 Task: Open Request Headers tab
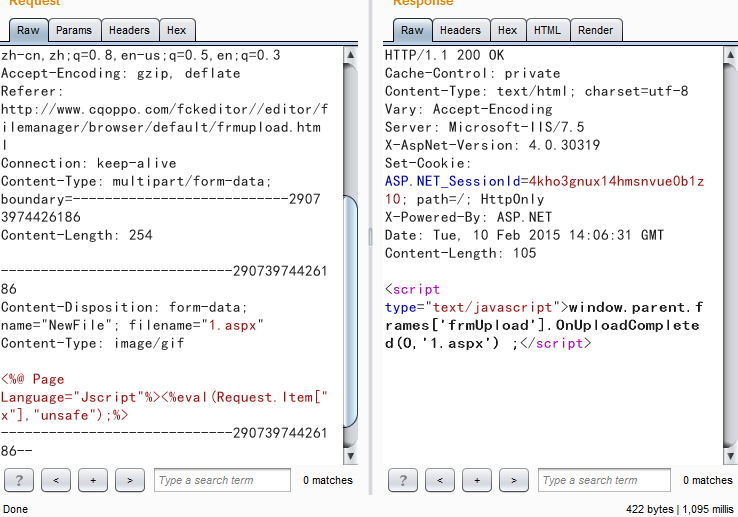(129, 31)
